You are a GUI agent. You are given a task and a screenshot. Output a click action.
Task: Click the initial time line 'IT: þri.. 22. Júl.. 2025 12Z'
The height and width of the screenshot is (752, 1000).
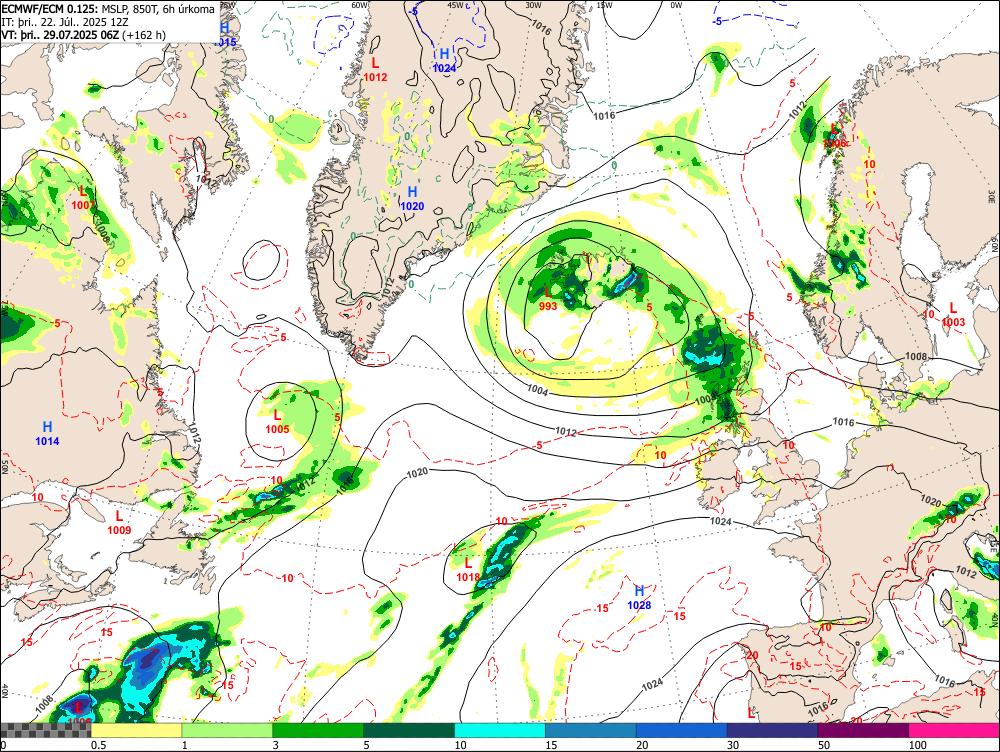(65, 22)
